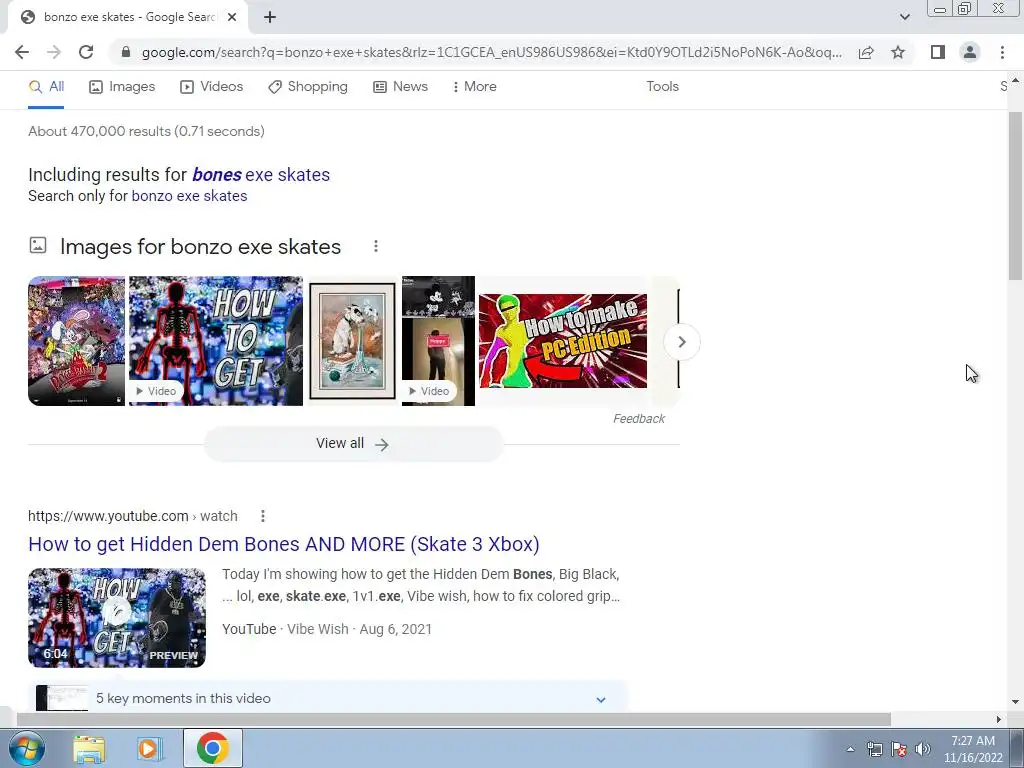The height and width of the screenshot is (768, 1024).
Task: Click the Feedback link under images
Action: [639, 419]
